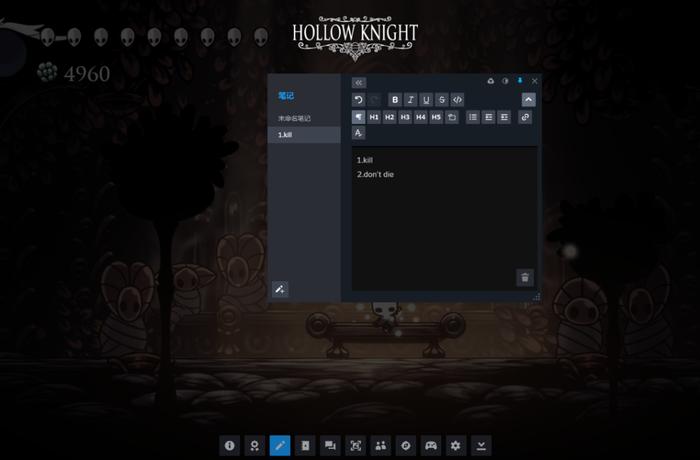Open the screenshots panel in the overlay bar
Screen dimensions: 700x460
pyautogui.click(x=355, y=445)
